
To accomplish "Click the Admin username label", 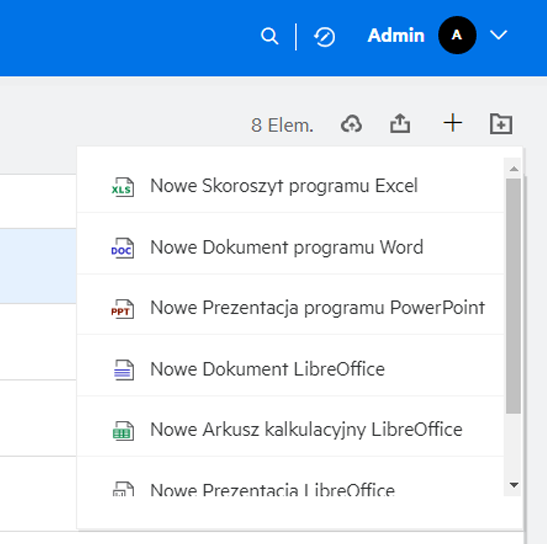I will (396, 35).
